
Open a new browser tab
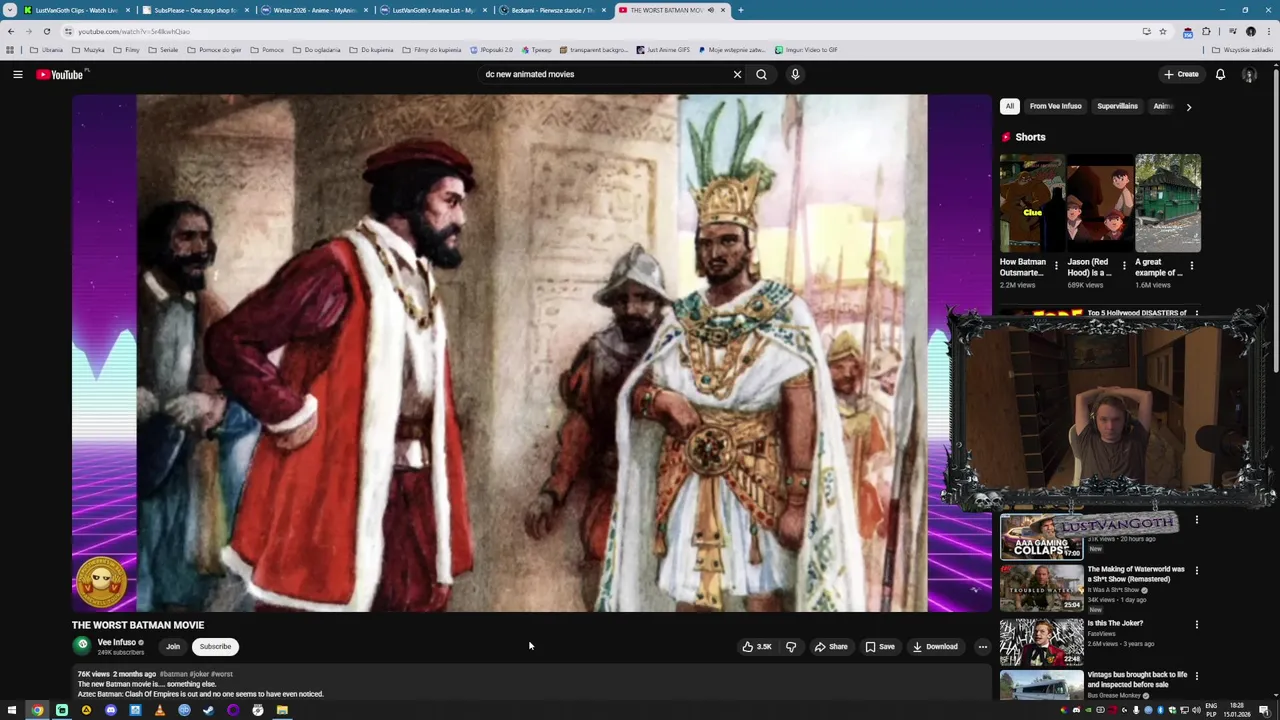[x=741, y=10]
